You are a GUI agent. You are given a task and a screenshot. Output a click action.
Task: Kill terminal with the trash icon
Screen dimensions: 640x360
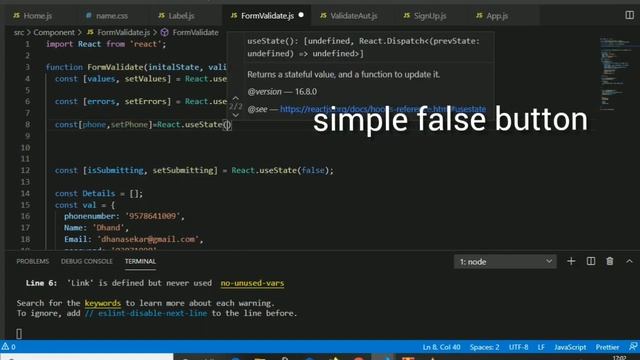(x=610, y=261)
